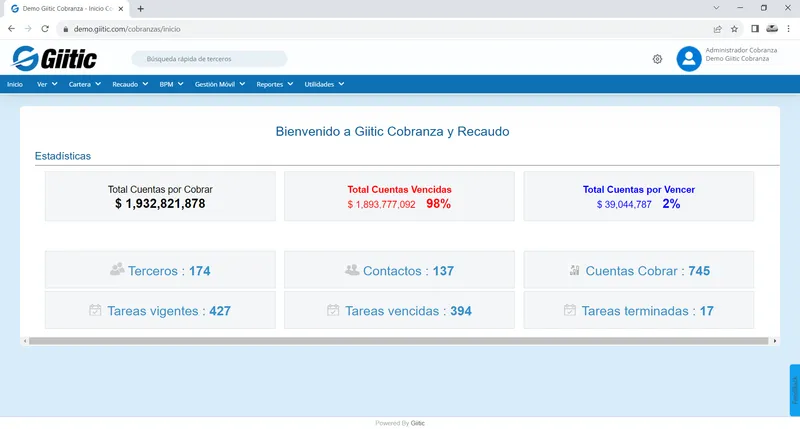Image resolution: width=800 pixels, height=429 pixels.
Task: Open the browser three-dot menu
Action: (x=788, y=29)
